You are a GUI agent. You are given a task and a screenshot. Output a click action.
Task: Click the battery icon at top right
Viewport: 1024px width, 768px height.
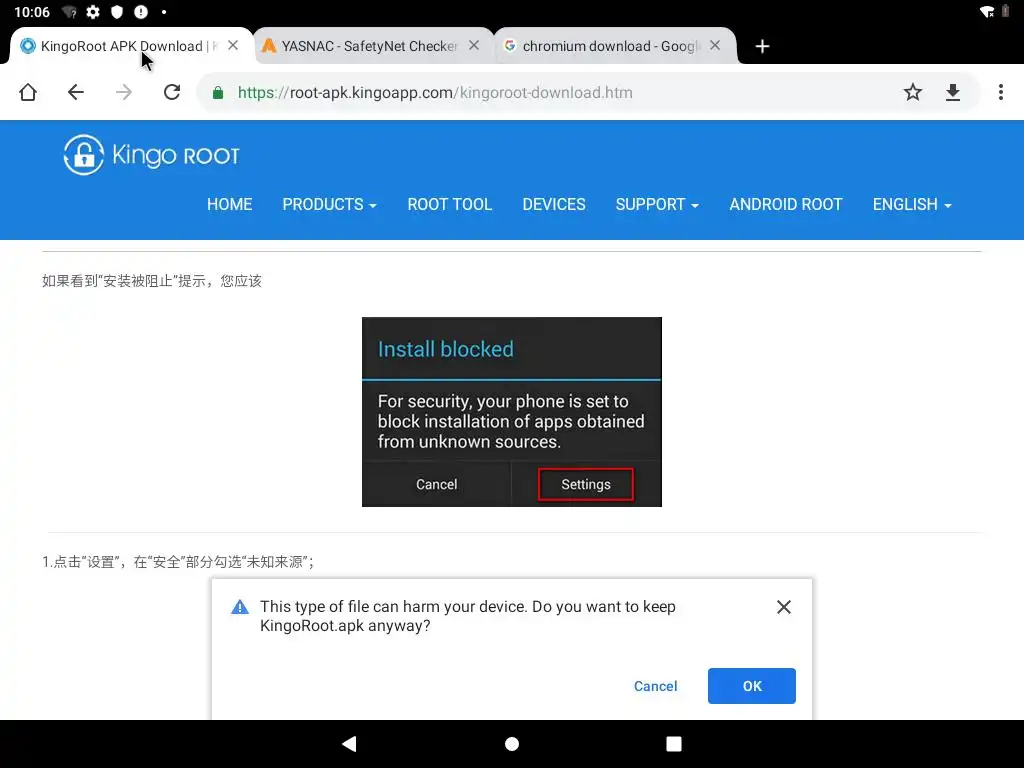1006,12
